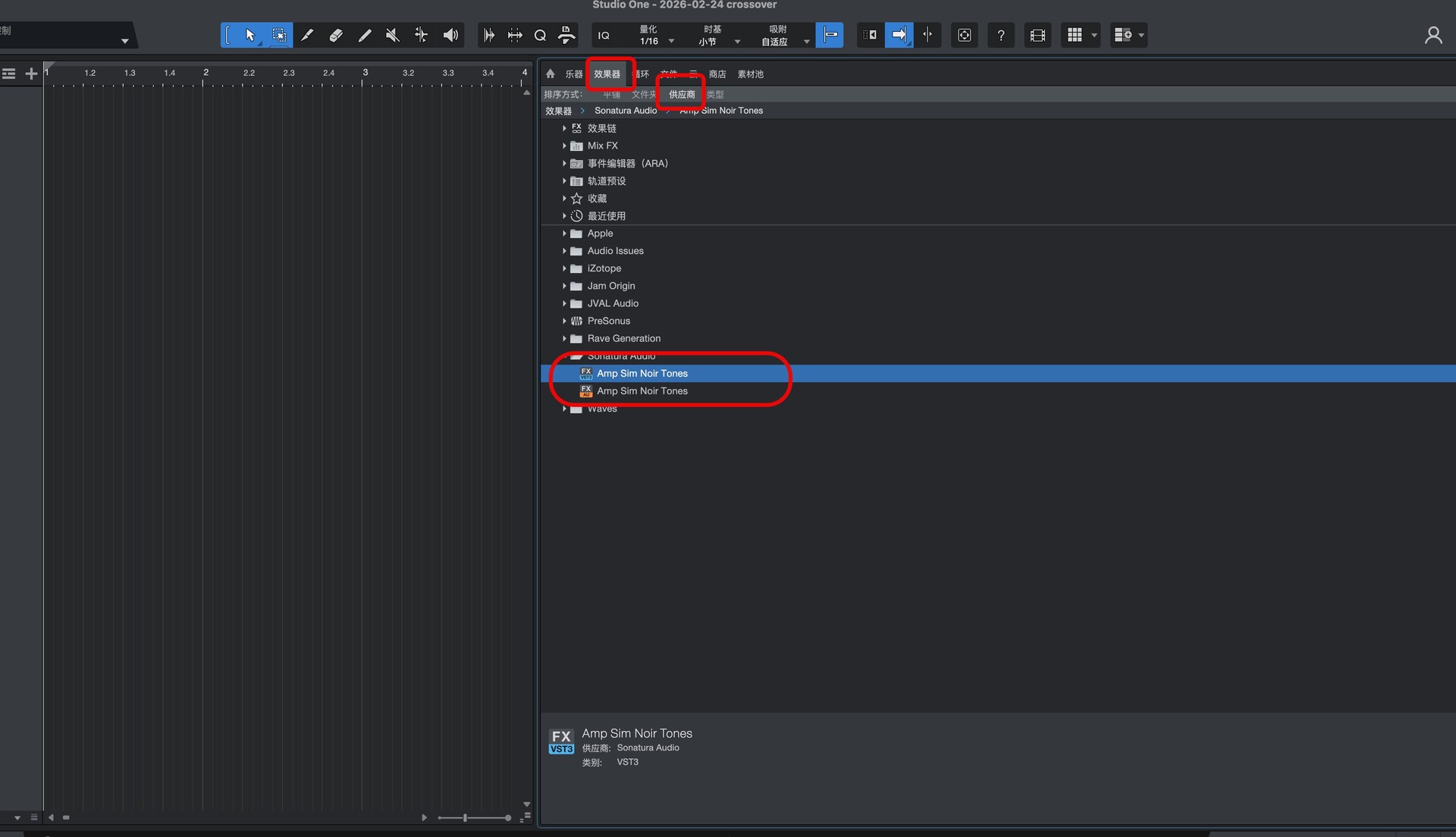Expand the PreSonus vendor folder
Viewport: 1456px width, 837px height.
(564, 321)
